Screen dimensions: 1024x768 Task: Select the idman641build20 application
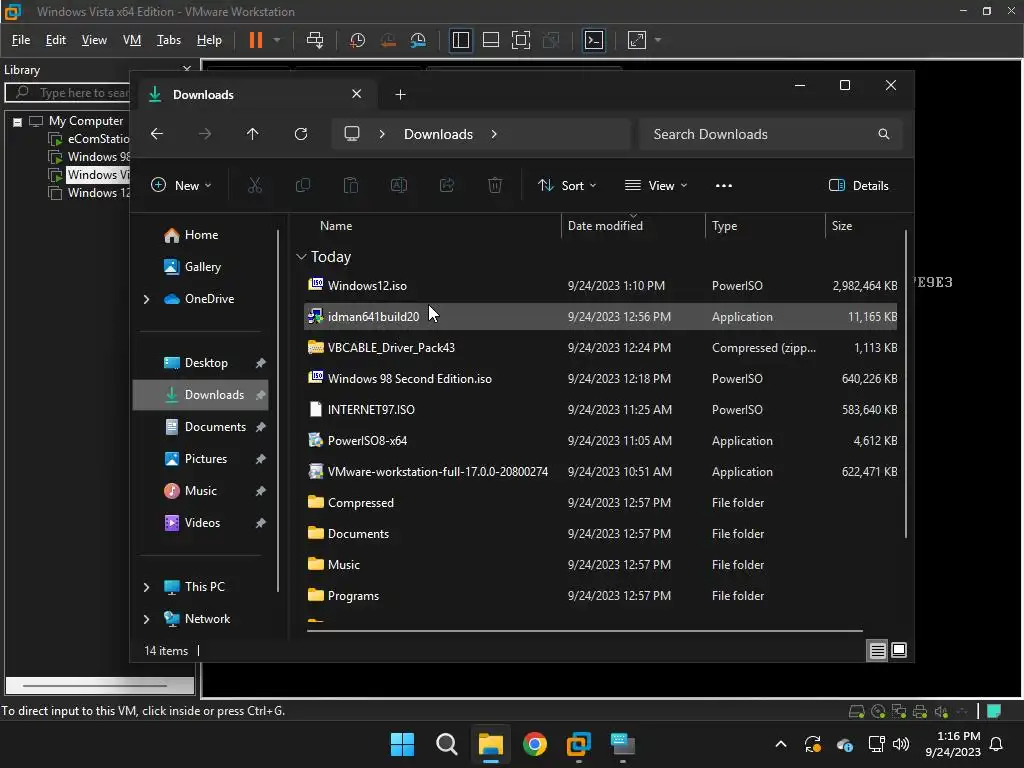(600, 317)
